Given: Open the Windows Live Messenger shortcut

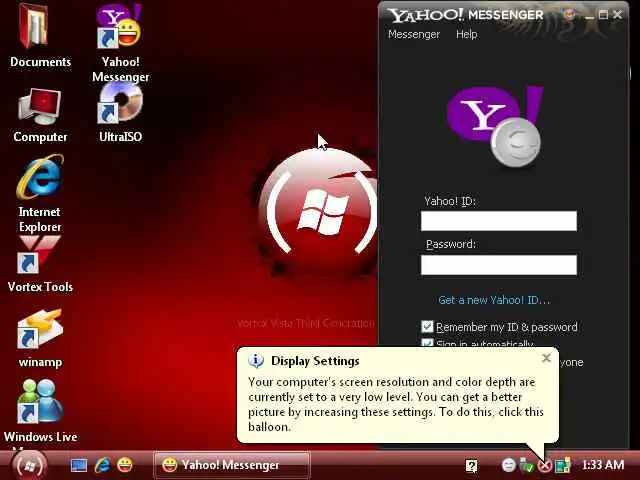Looking at the screenshot, I should tap(40, 412).
